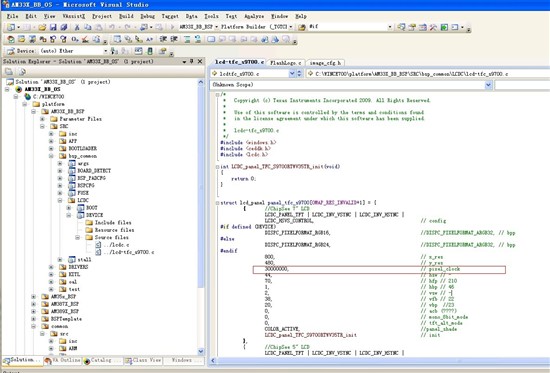Open the Target menu

click(170, 16)
